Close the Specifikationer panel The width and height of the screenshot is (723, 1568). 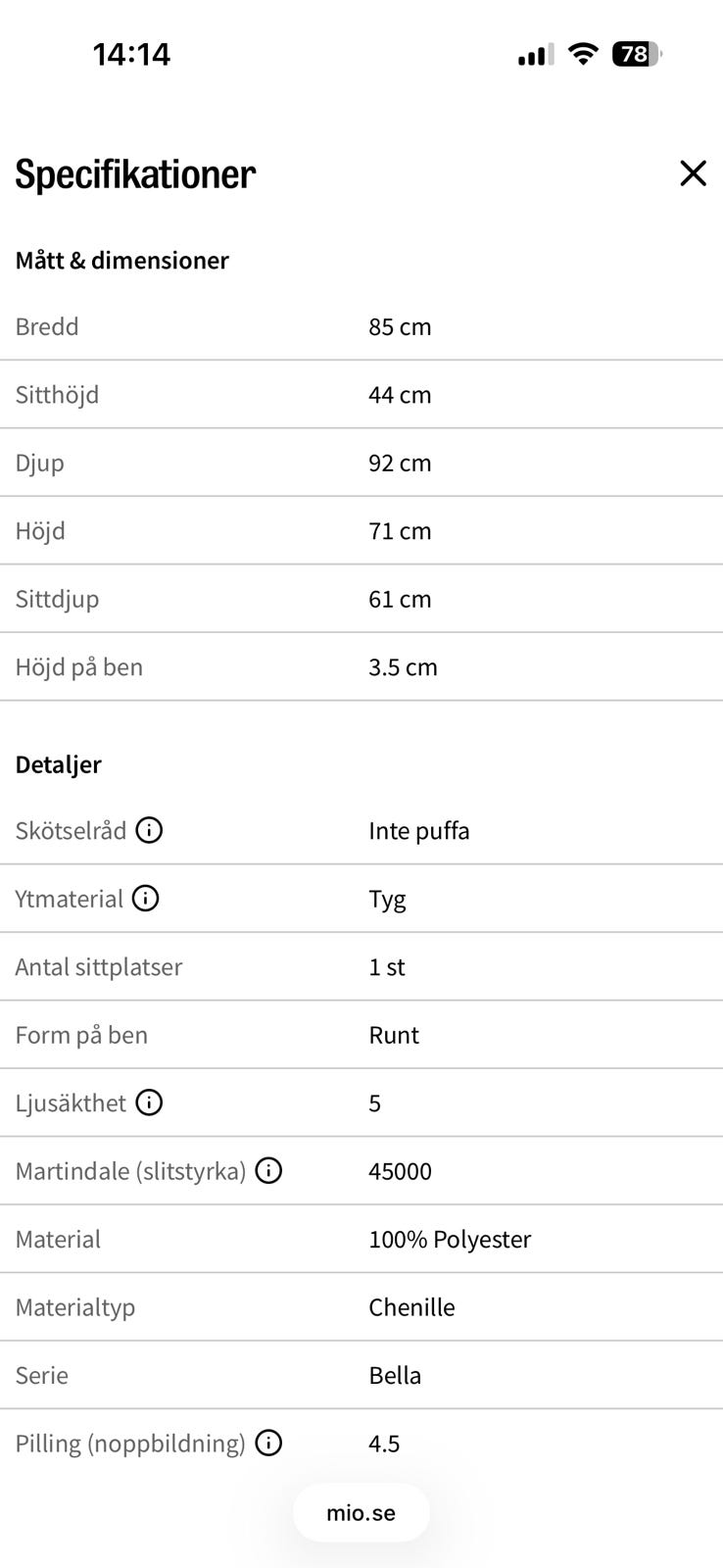pos(693,173)
